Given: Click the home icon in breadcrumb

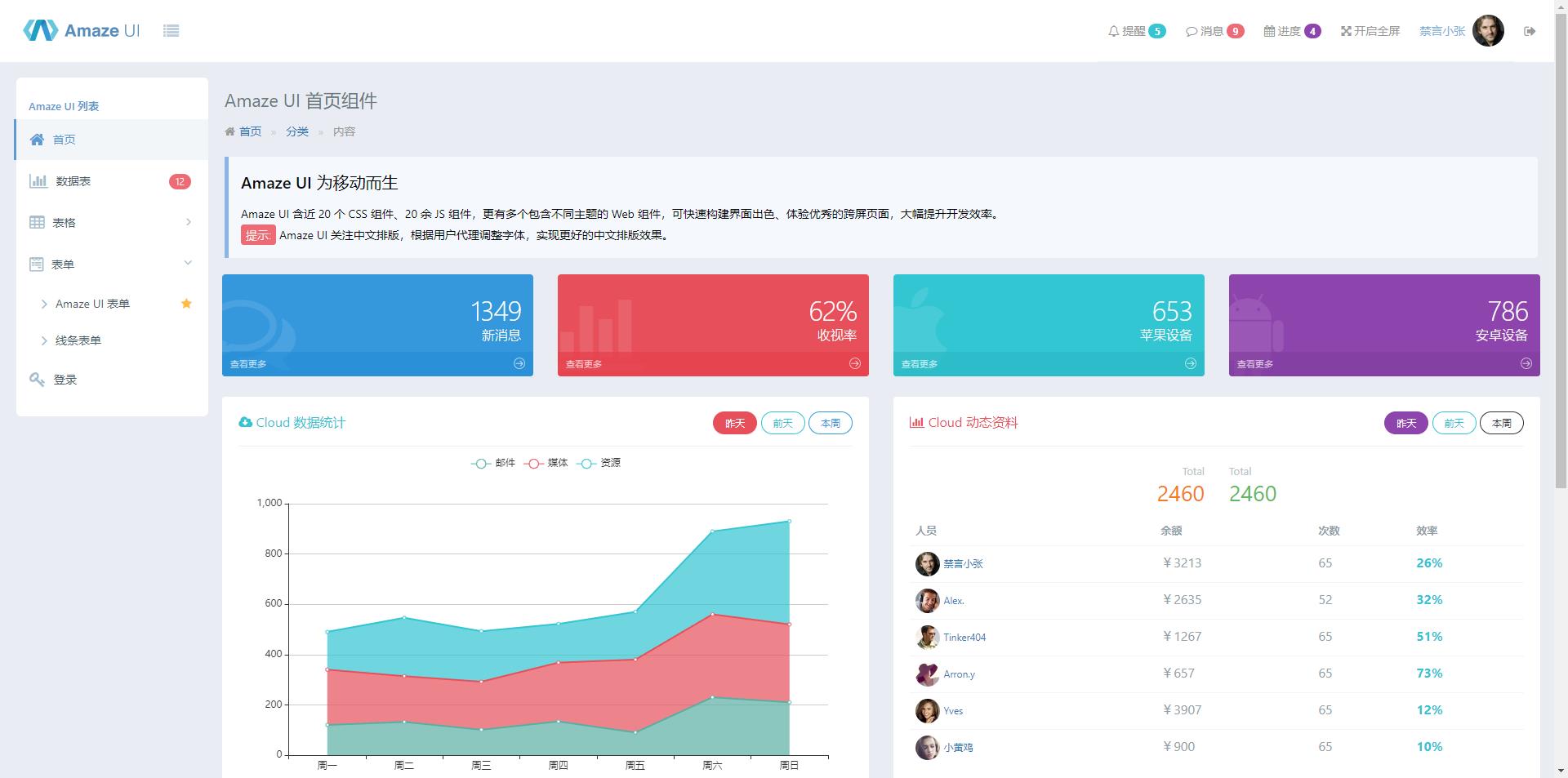Looking at the screenshot, I should click(x=230, y=131).
